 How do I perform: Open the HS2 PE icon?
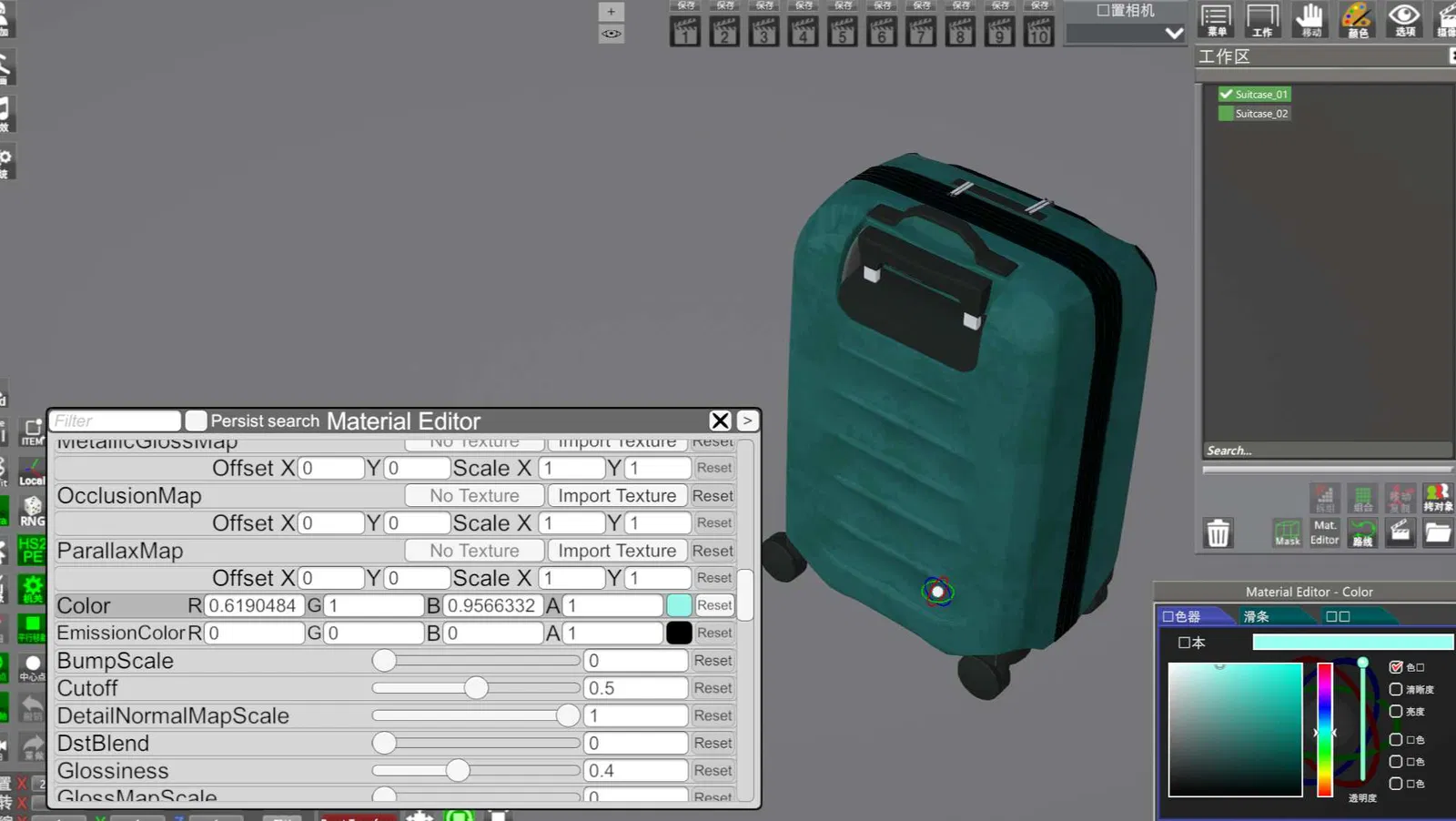[x=33, y=550]
